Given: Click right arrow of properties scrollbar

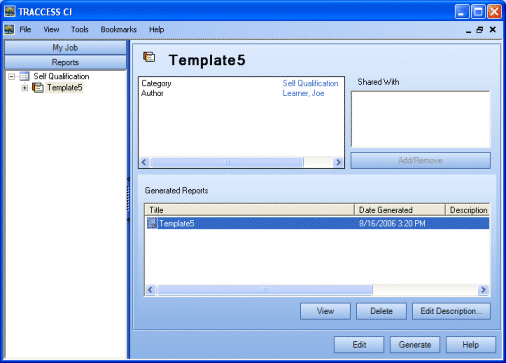Looking at the screenshot, I should click(338, 162).
